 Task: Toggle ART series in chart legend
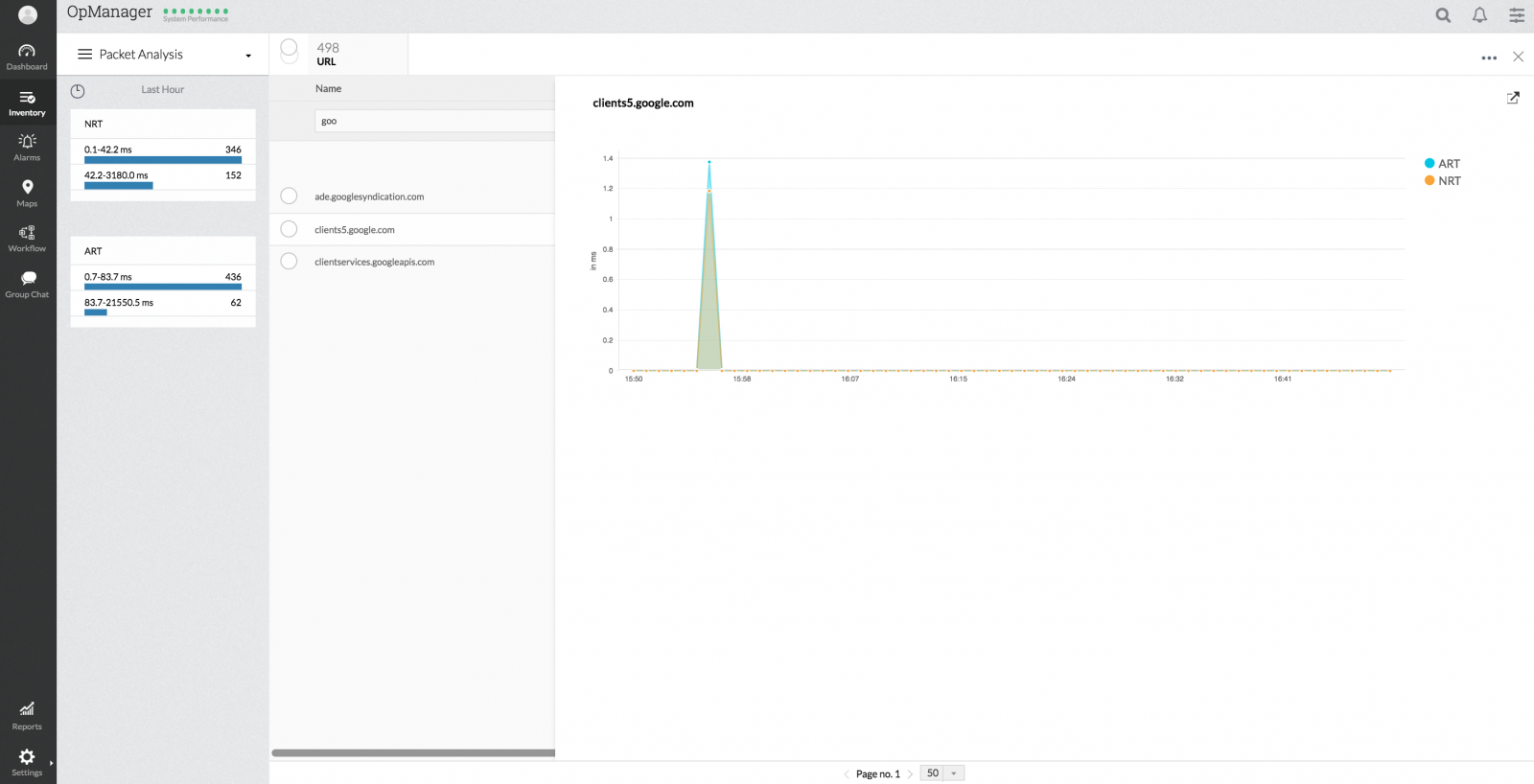[1442, 164]
